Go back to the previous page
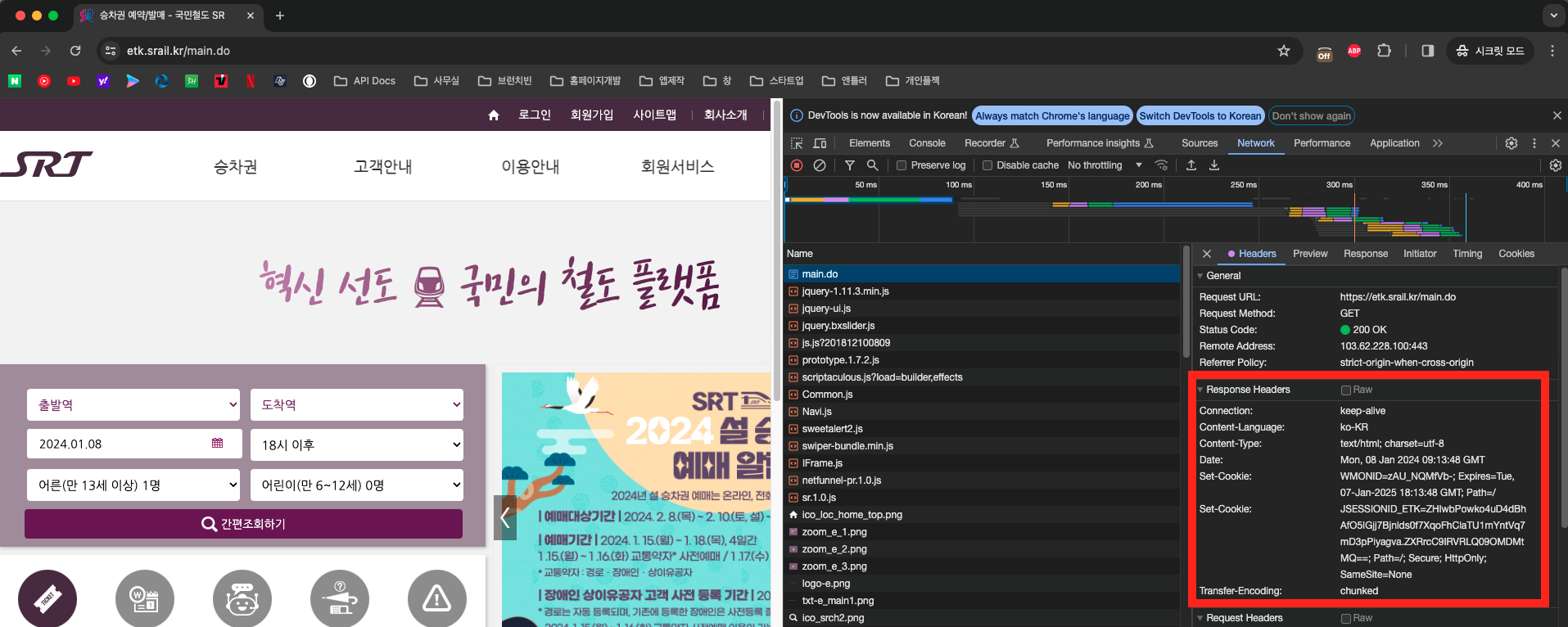The image size is (1568, 627). pos(16,51)
